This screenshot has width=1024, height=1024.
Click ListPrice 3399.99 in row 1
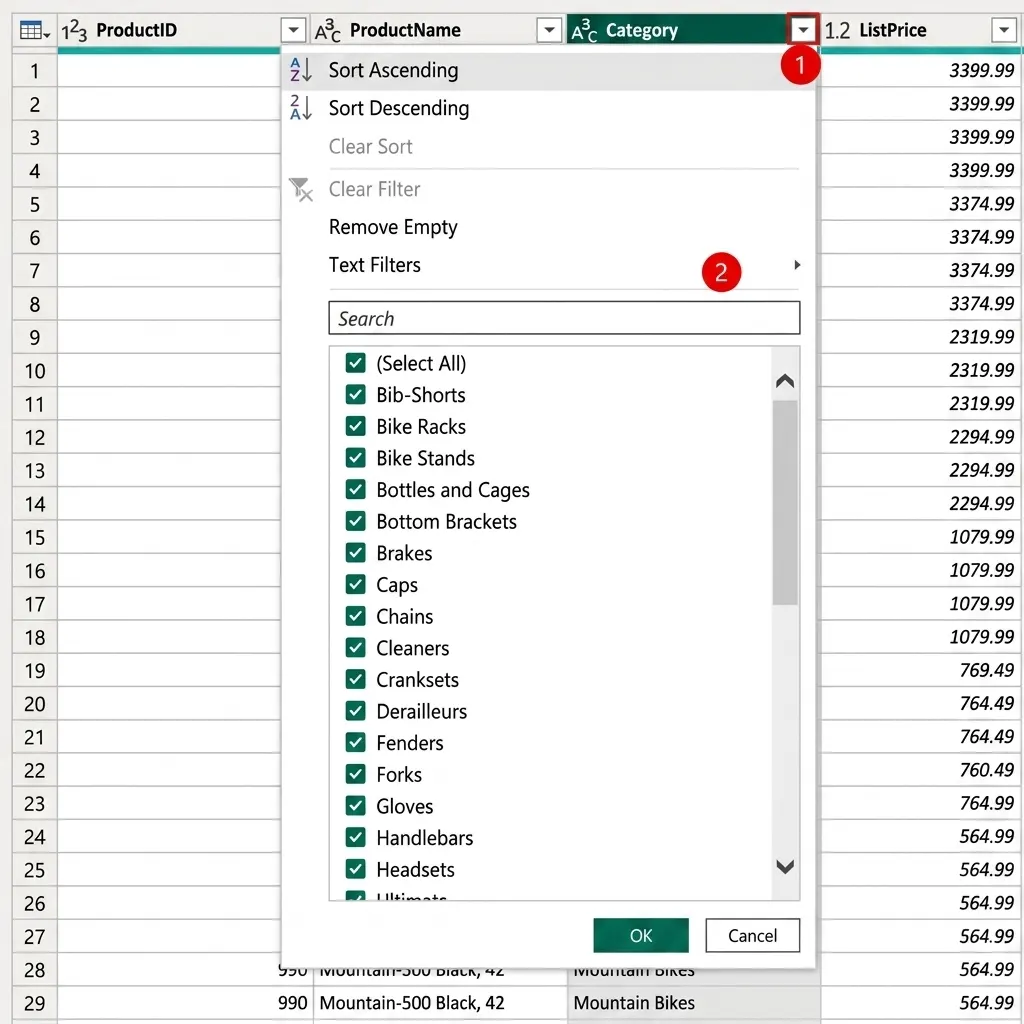tap(921, 71)
